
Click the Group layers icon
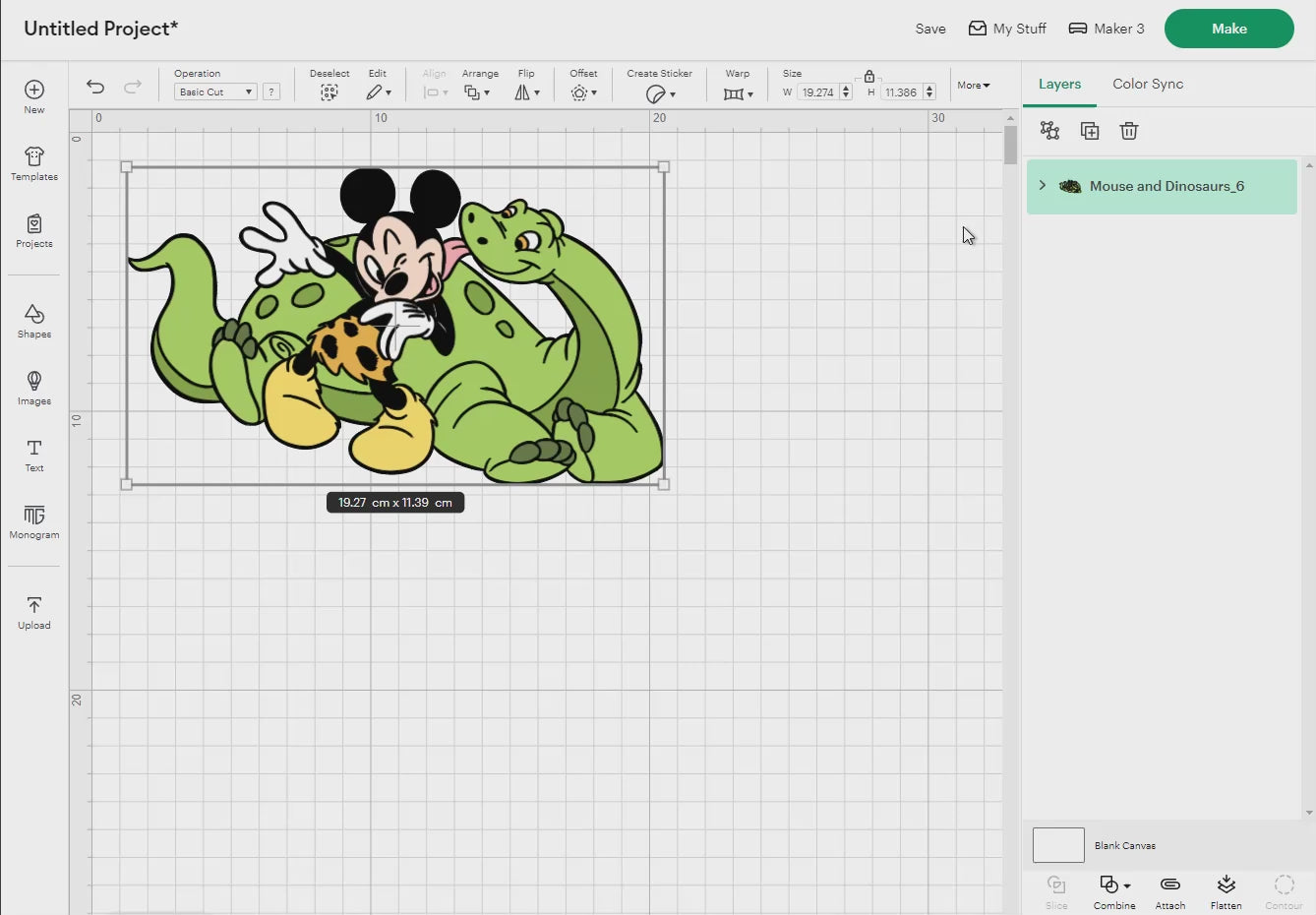1049,131
